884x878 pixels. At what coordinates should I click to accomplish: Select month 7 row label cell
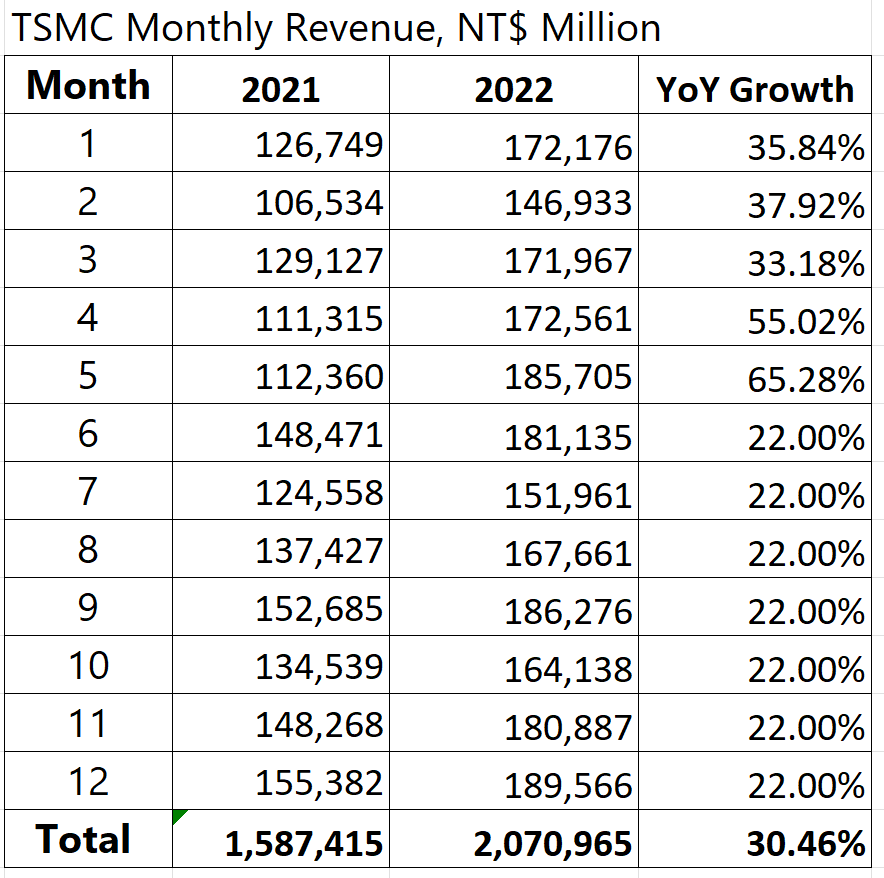point(88,492)
